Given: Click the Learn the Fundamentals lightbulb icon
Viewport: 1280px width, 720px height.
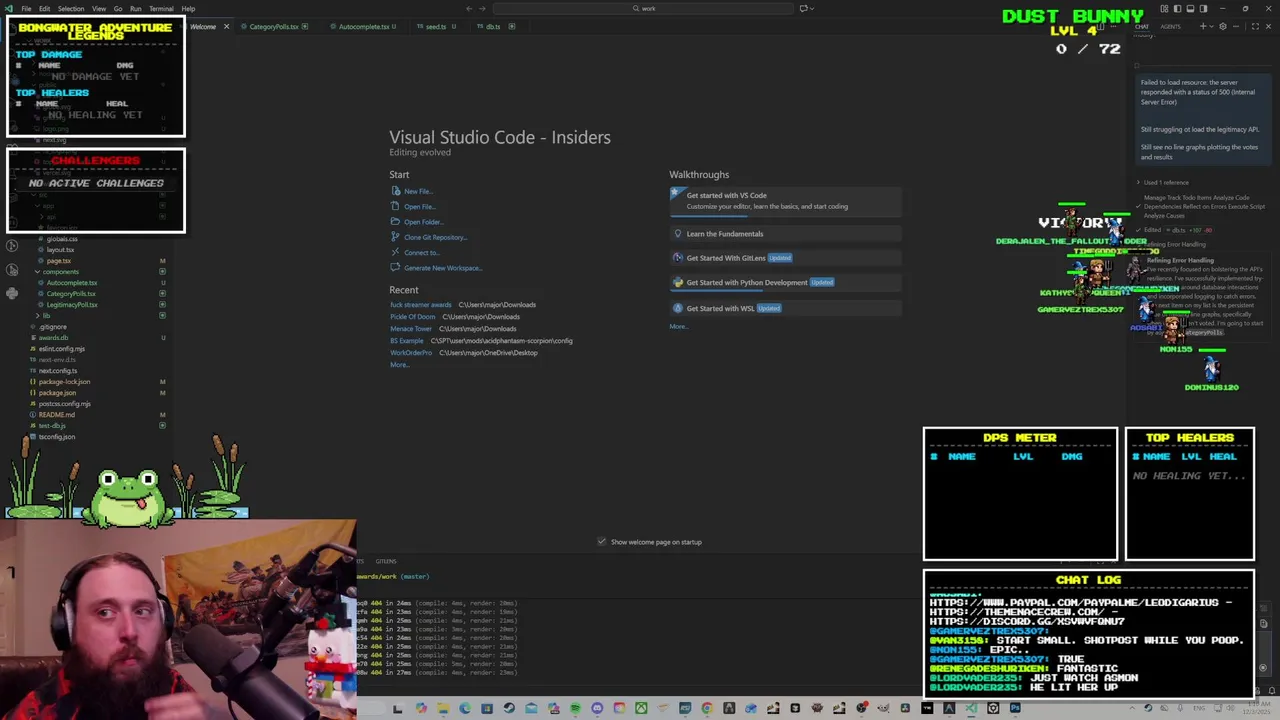Looking at the screenshot, I should pyautogui.click(x=678, y=234).
